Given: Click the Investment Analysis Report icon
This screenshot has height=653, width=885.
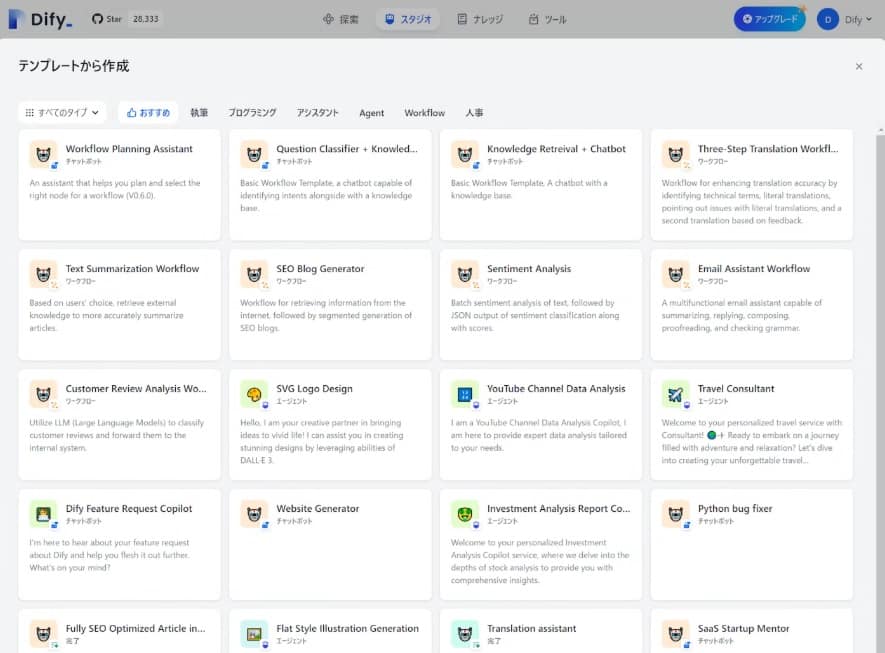Looking at the screenshot, I should click(x=465, y=514).
